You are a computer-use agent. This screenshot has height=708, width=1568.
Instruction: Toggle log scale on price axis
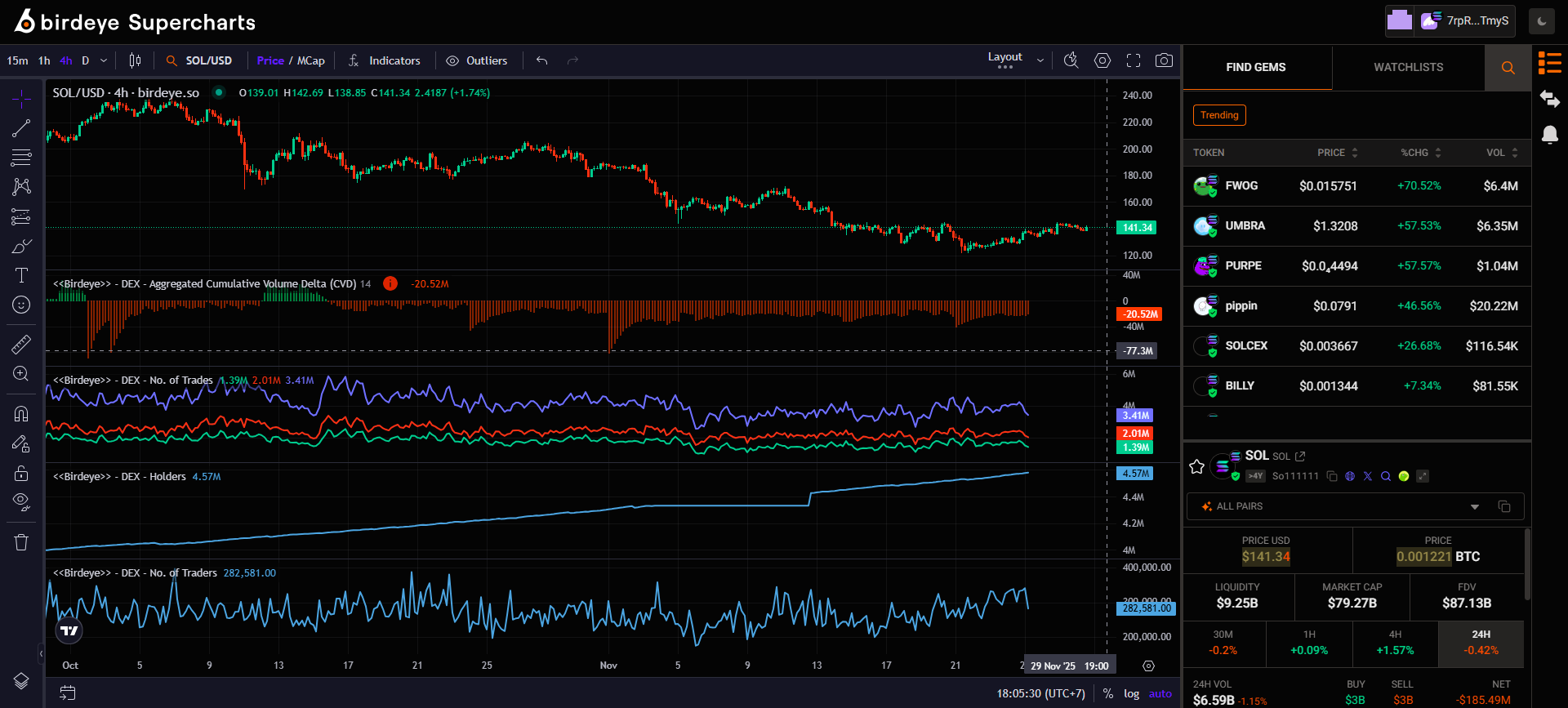(x=1131, y=693)
